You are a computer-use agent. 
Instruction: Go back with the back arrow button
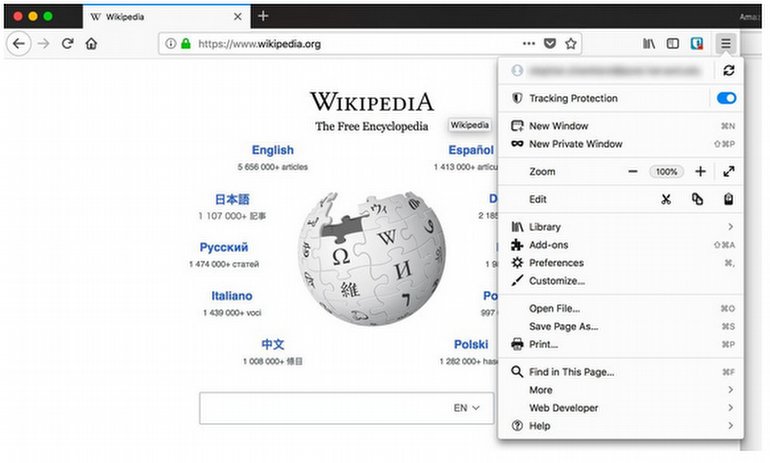19,44
